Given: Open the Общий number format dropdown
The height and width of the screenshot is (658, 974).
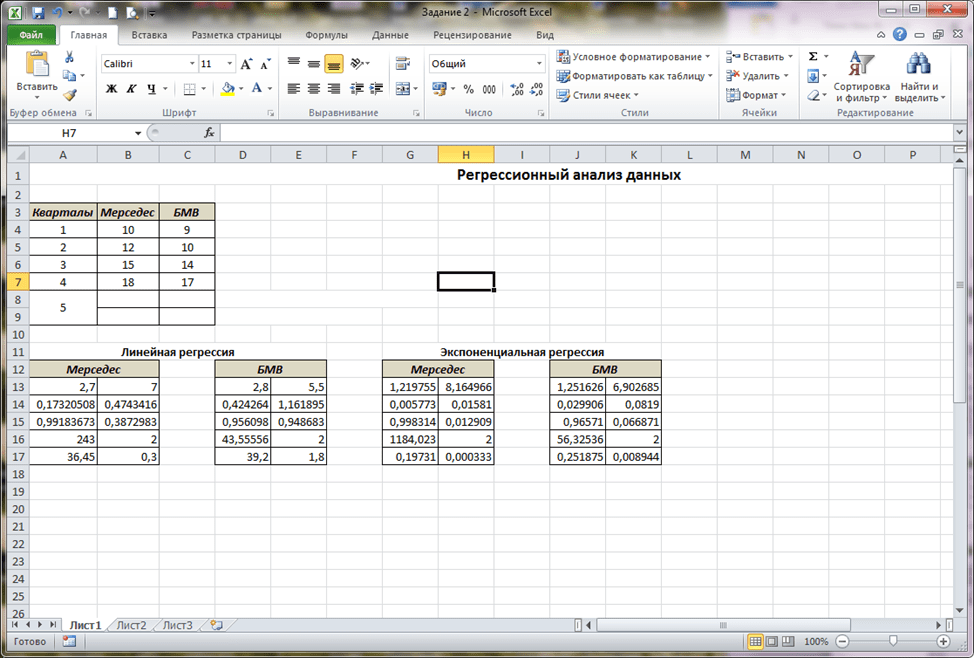Looking at the screenshot, I should coord(539,64).
